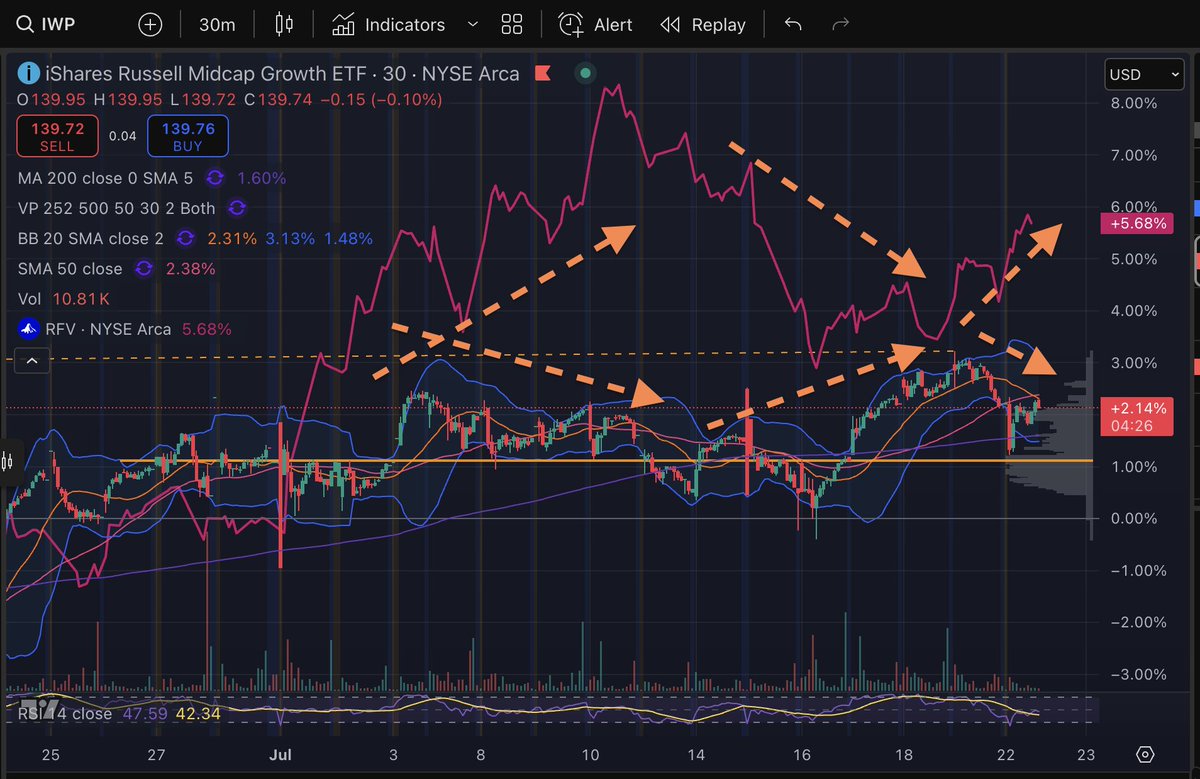Change the 30m time interval
Image resolution: width=1200 pixels, height=779 pixels.
[217, 24]
